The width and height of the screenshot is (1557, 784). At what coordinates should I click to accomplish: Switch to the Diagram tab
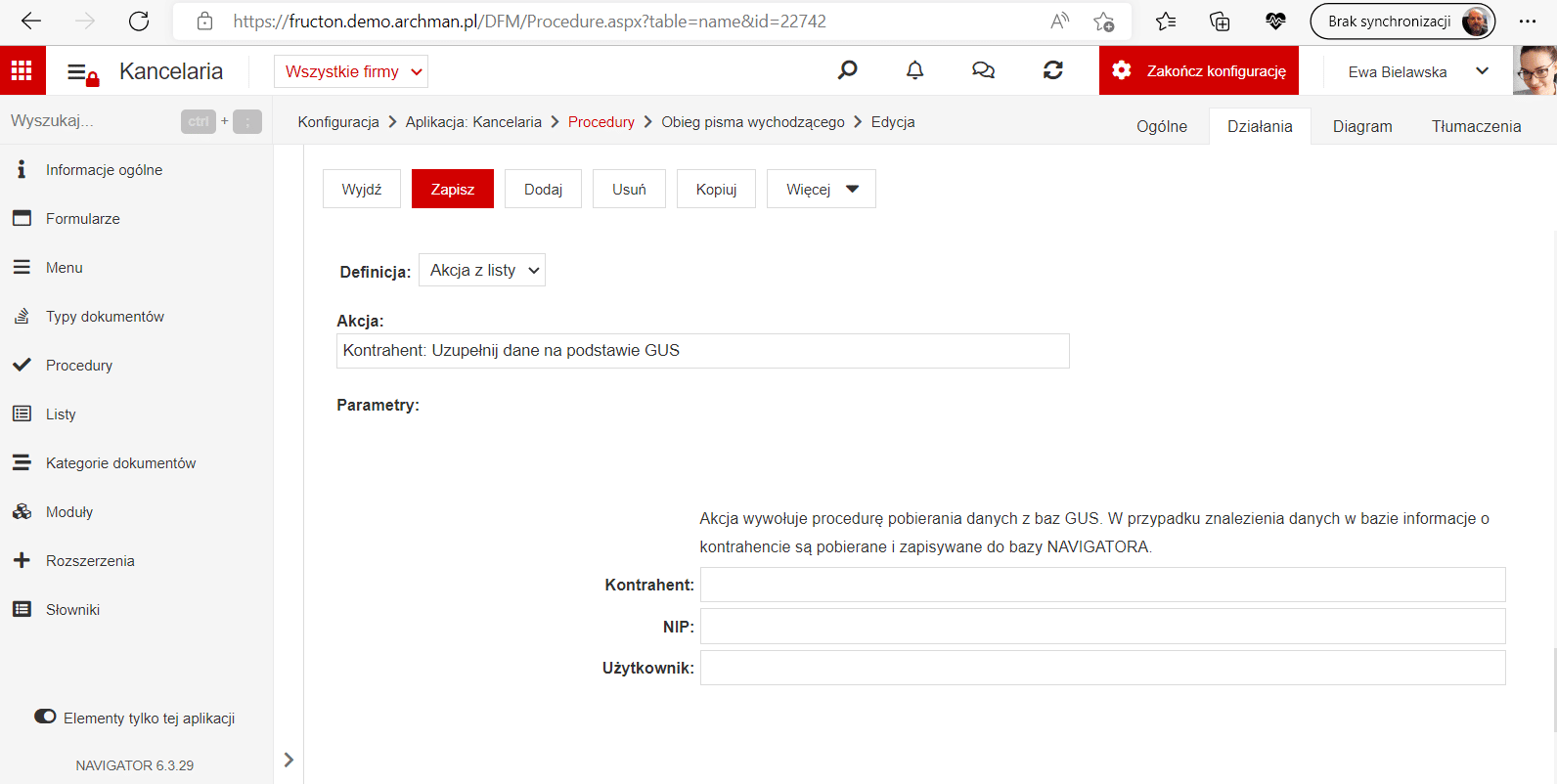(1362, 126)
